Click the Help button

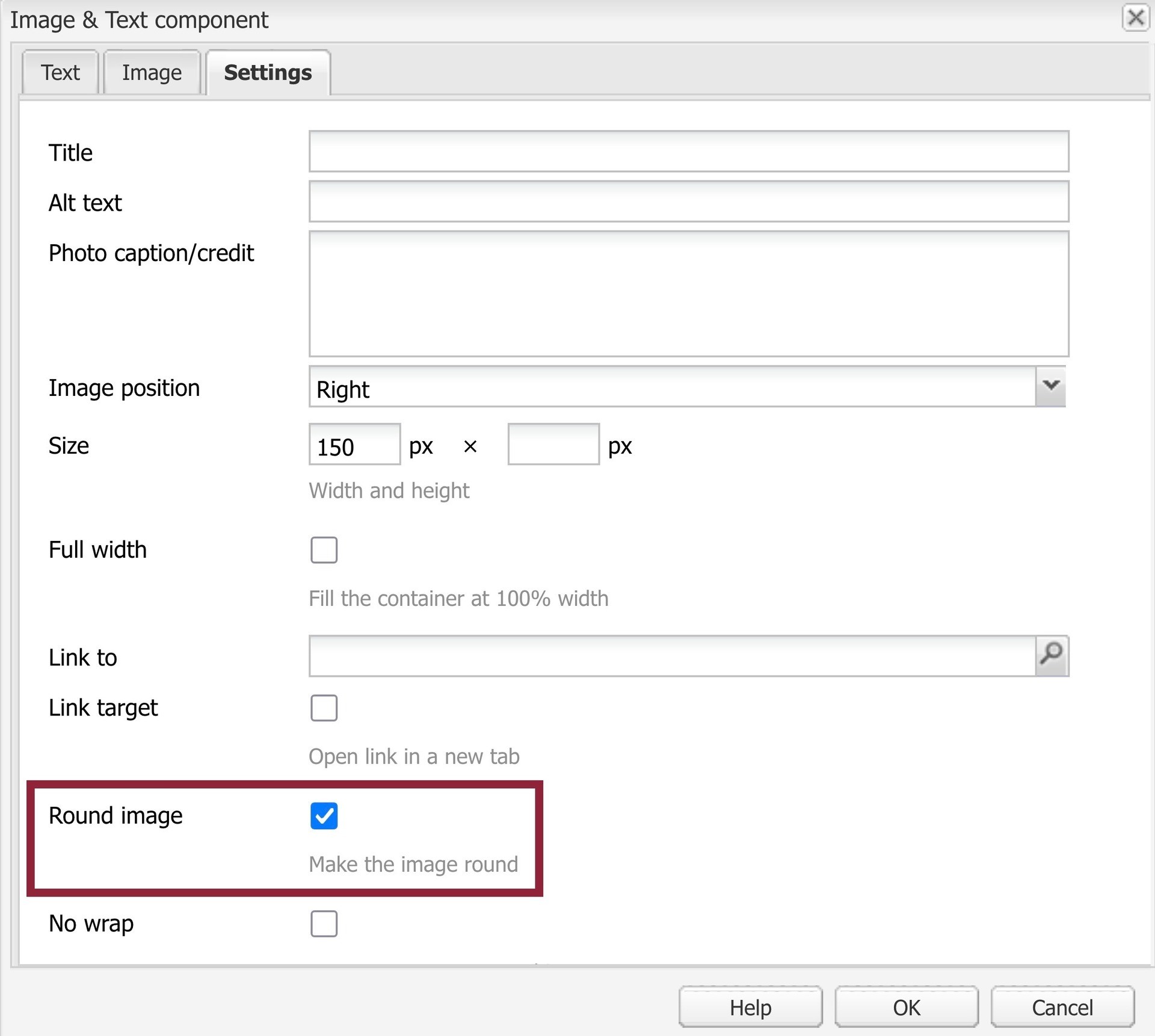click(x=750, y=1007)
